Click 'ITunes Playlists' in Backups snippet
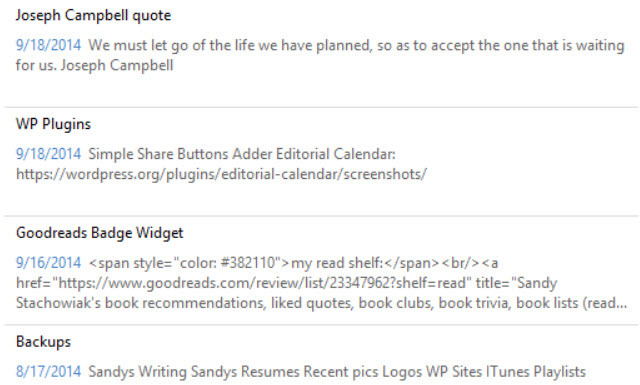 point(536,372)
